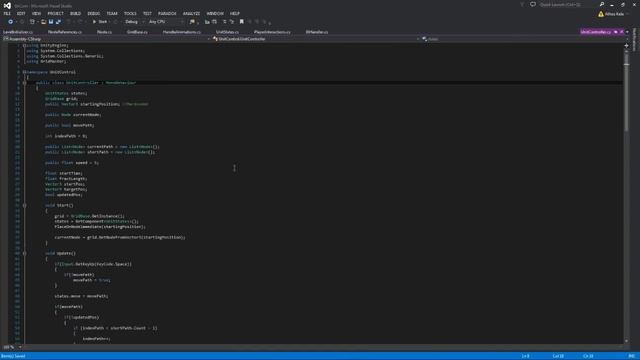Close the UnitController.cs tab

point(622,32)
